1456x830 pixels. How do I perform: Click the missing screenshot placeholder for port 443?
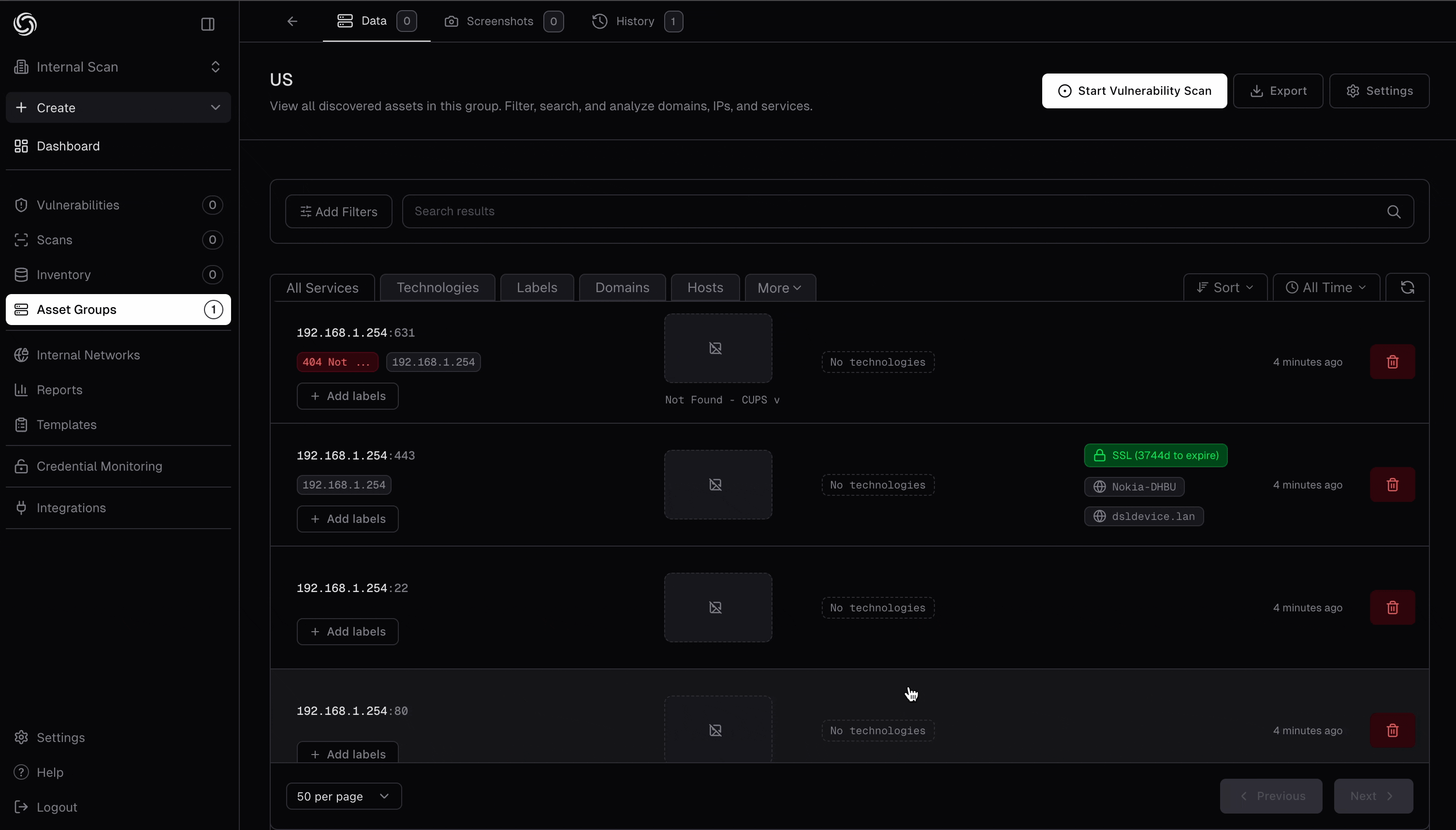[x=718, y=485]
